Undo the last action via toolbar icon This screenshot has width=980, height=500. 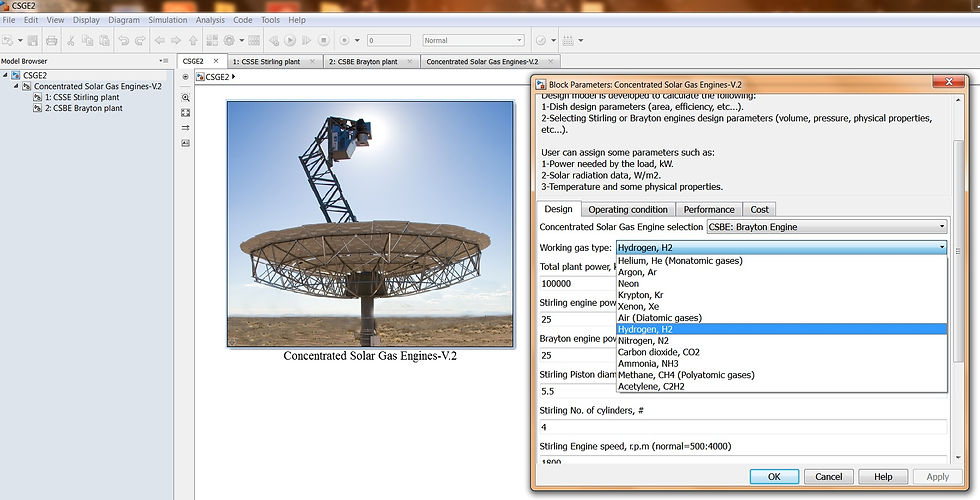124,41
